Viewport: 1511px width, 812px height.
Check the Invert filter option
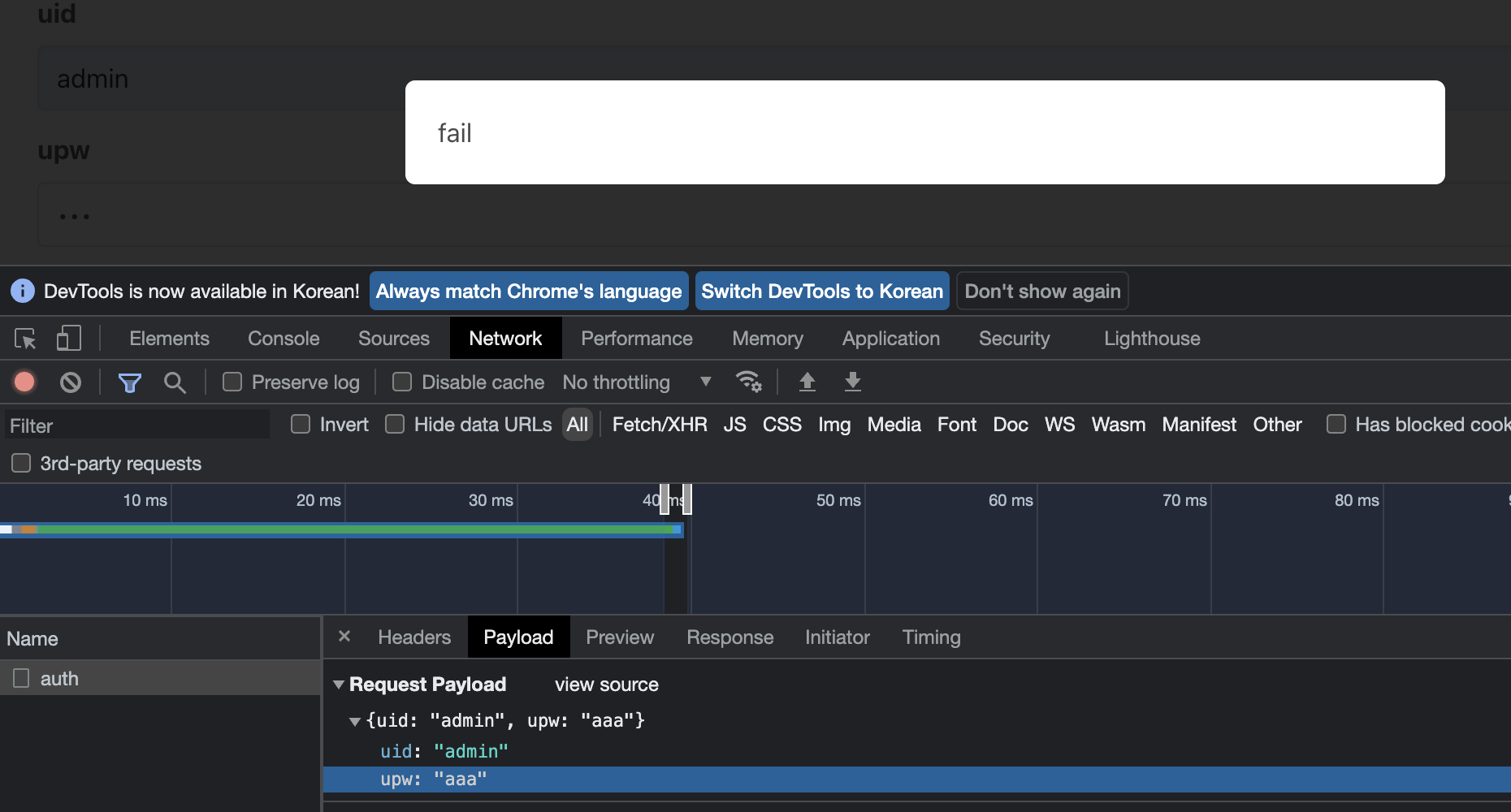[301, 424]
